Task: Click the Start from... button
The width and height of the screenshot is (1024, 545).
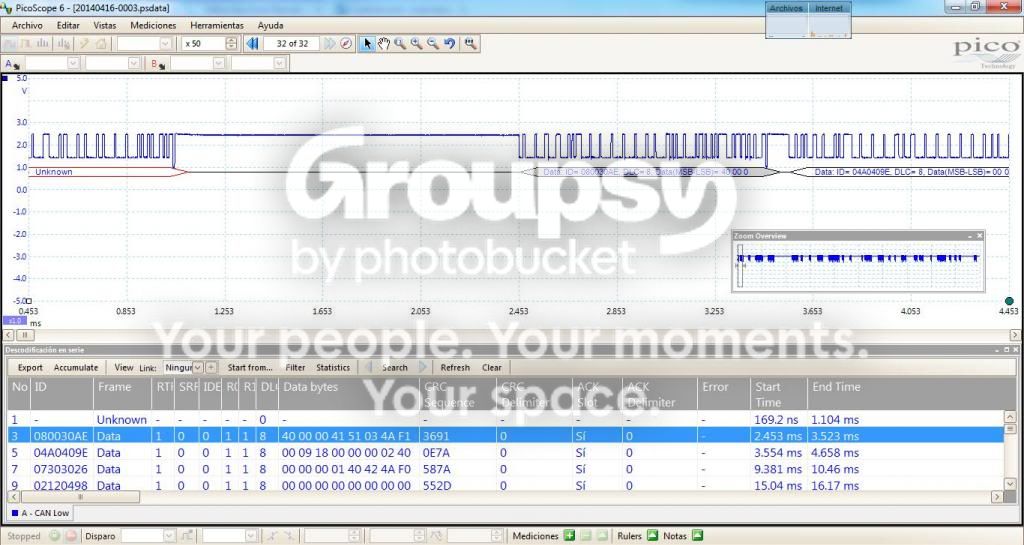Action: coord(250,367)
